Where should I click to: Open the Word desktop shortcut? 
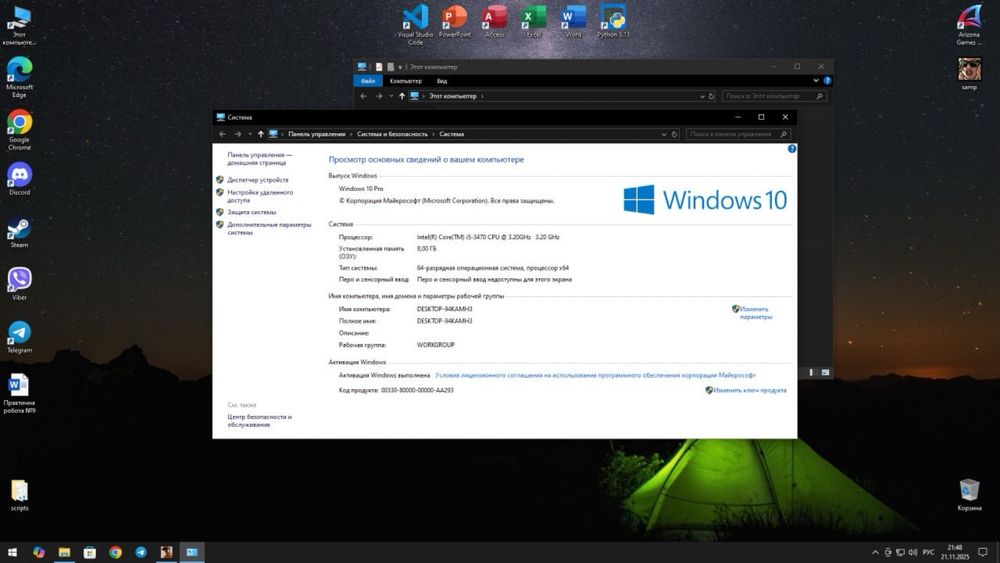click(573, 21)
